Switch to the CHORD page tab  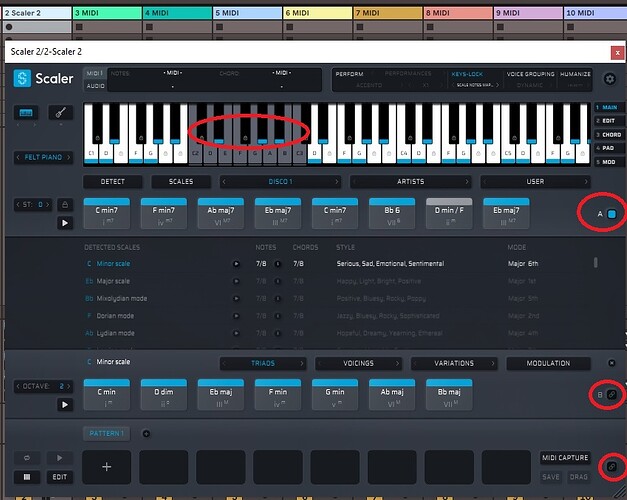(607, 135)
